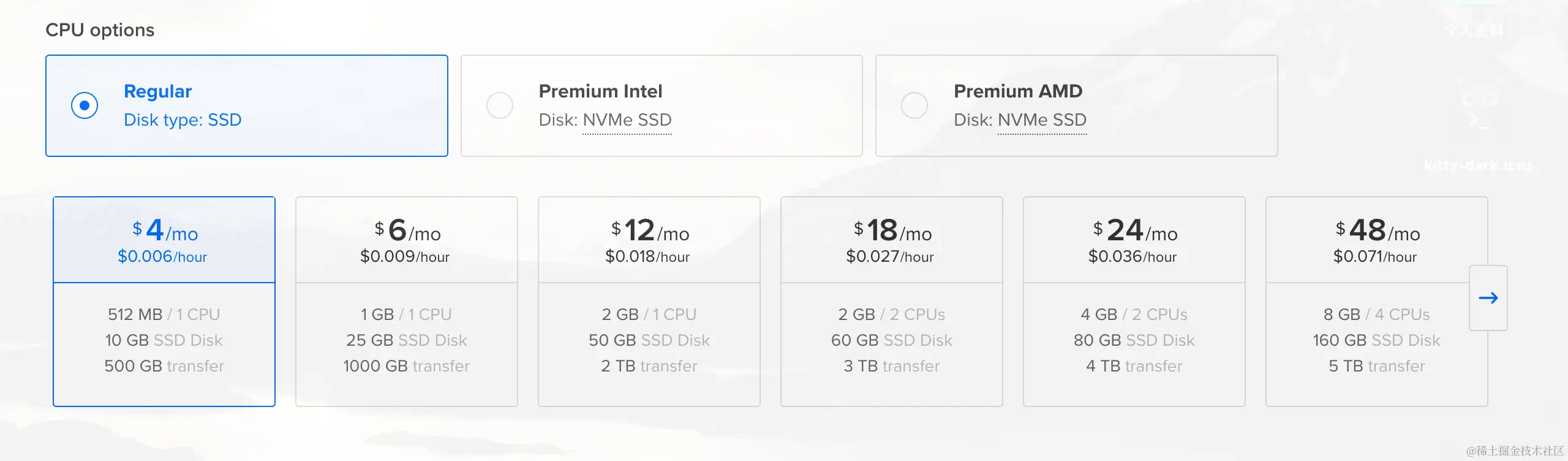Click the right arrow to show more plans
This screenshot has width=1568, height=461.
coord(1488,298)
